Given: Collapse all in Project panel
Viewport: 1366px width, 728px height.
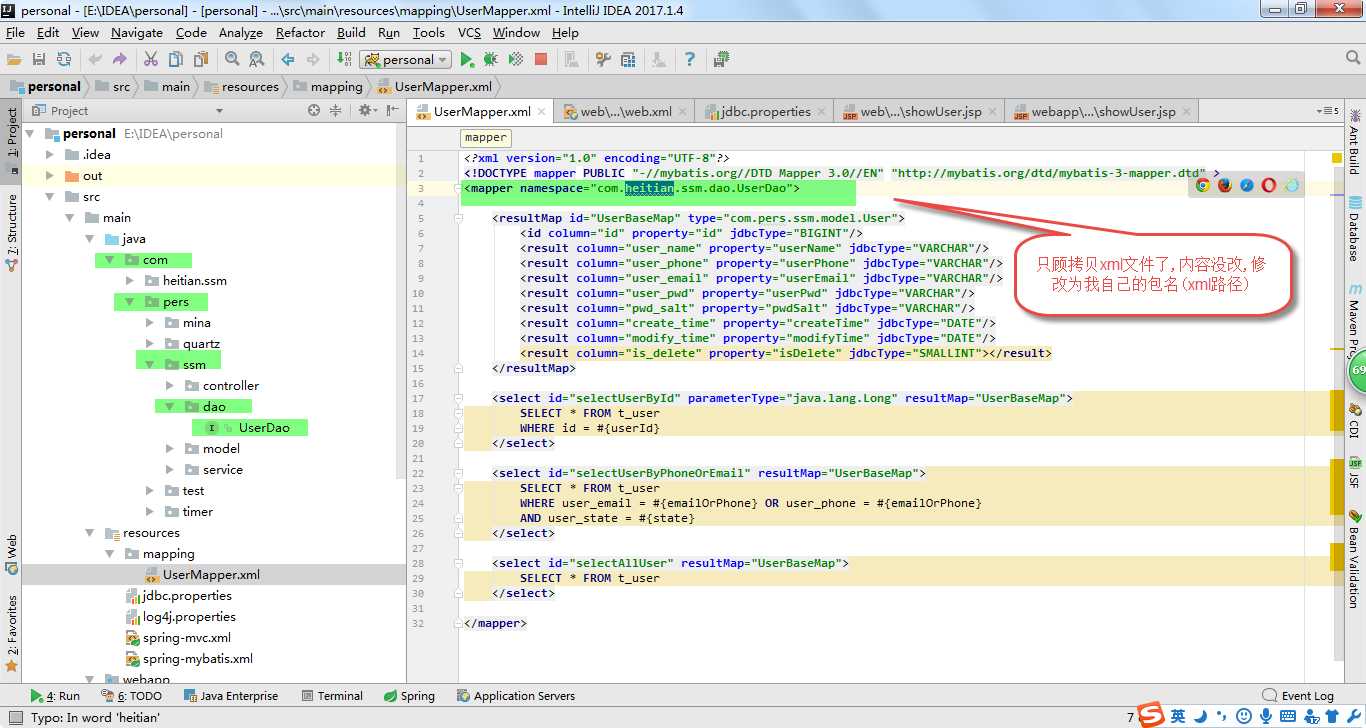Looking at the screenshot, I should pyautogui.click(x=337, y=111).
